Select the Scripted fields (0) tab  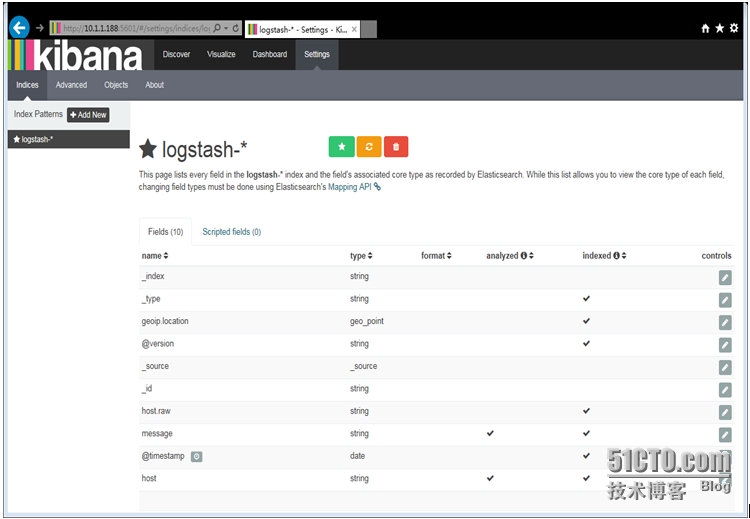tap(232, 232)
